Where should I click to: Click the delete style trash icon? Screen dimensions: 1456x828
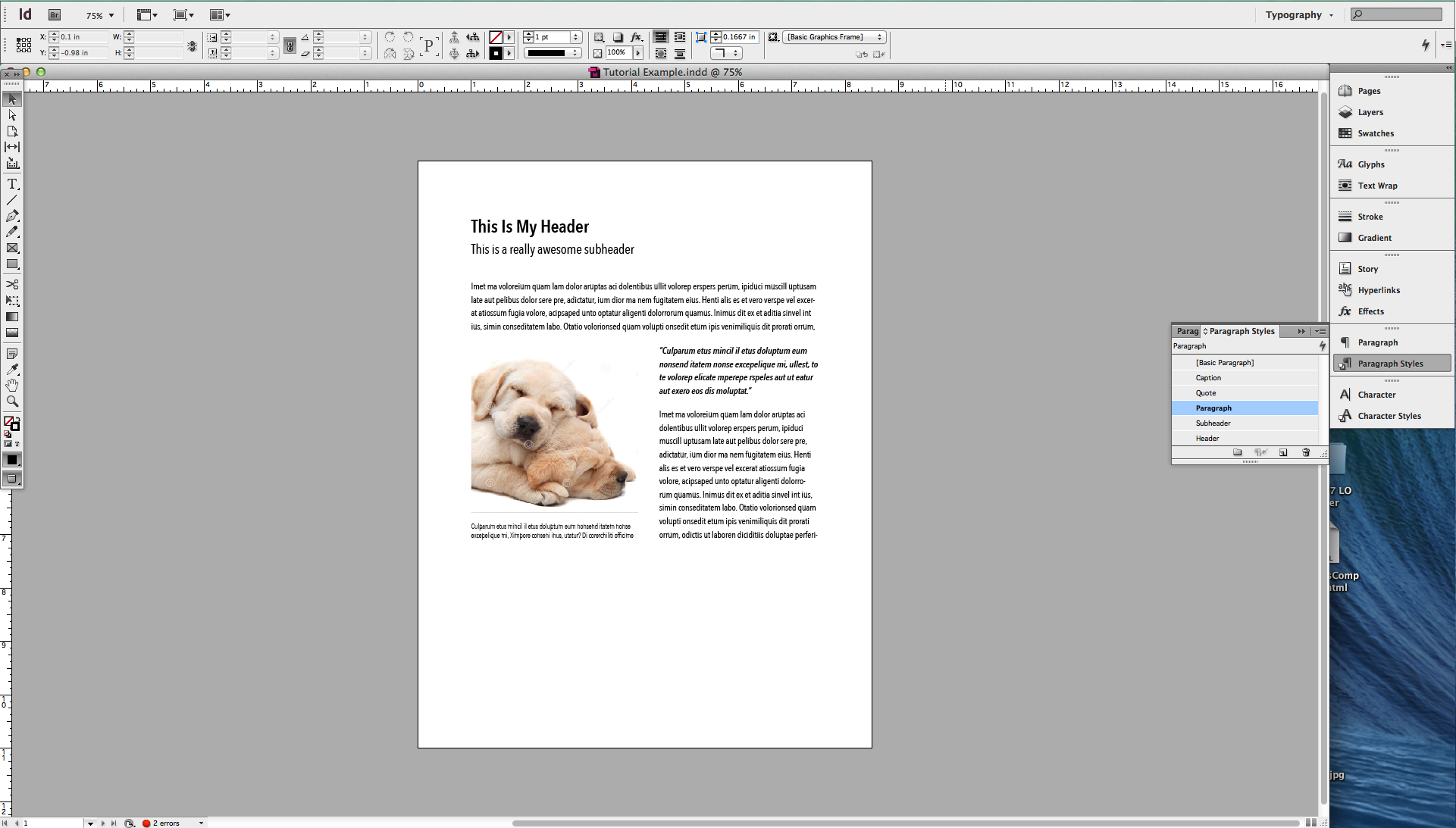tap(1306, 452)
